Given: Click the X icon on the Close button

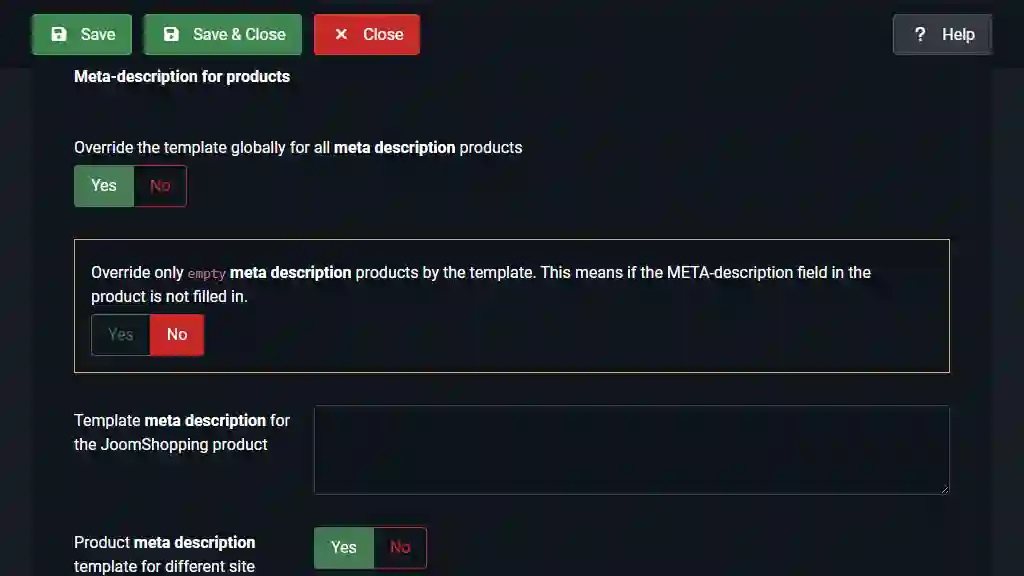Looking at the screenshot, I should click(341, 34).
